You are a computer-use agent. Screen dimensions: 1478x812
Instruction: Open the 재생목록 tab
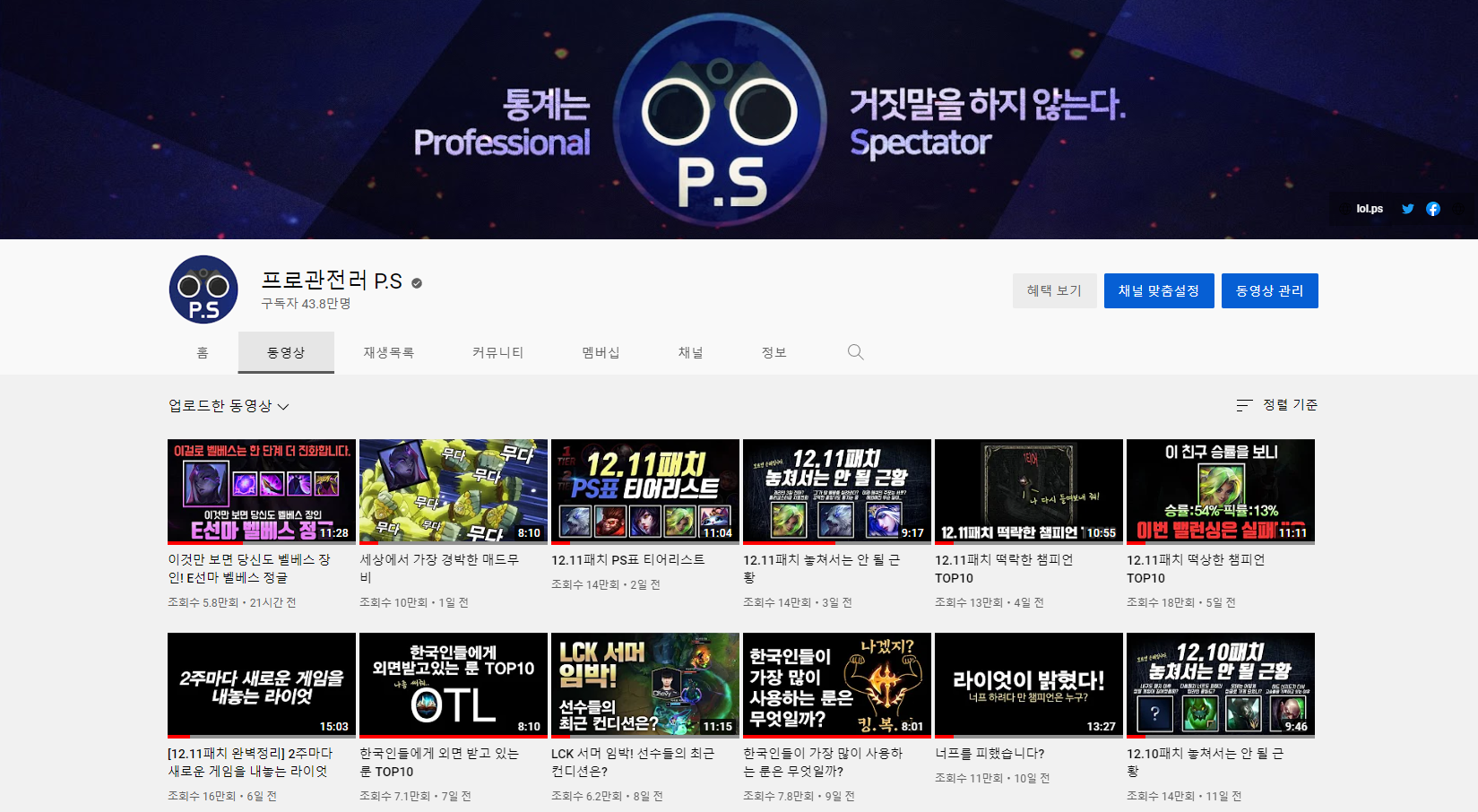point(388,352)
